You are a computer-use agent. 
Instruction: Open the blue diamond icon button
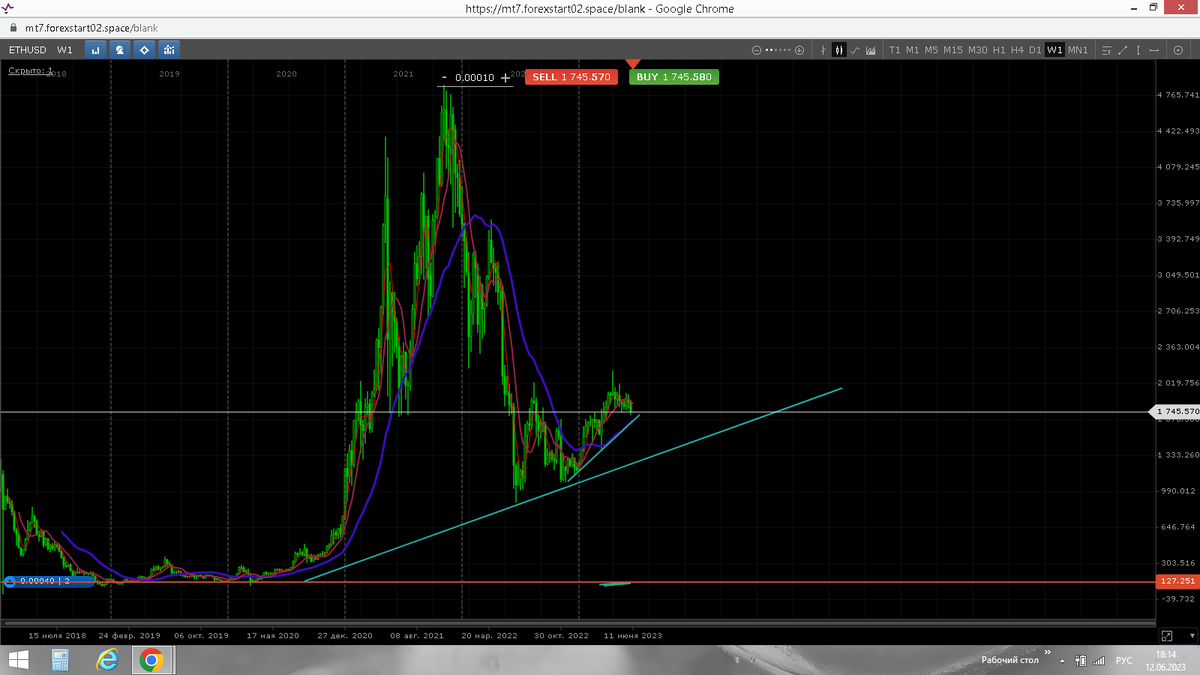click(144, 49)
